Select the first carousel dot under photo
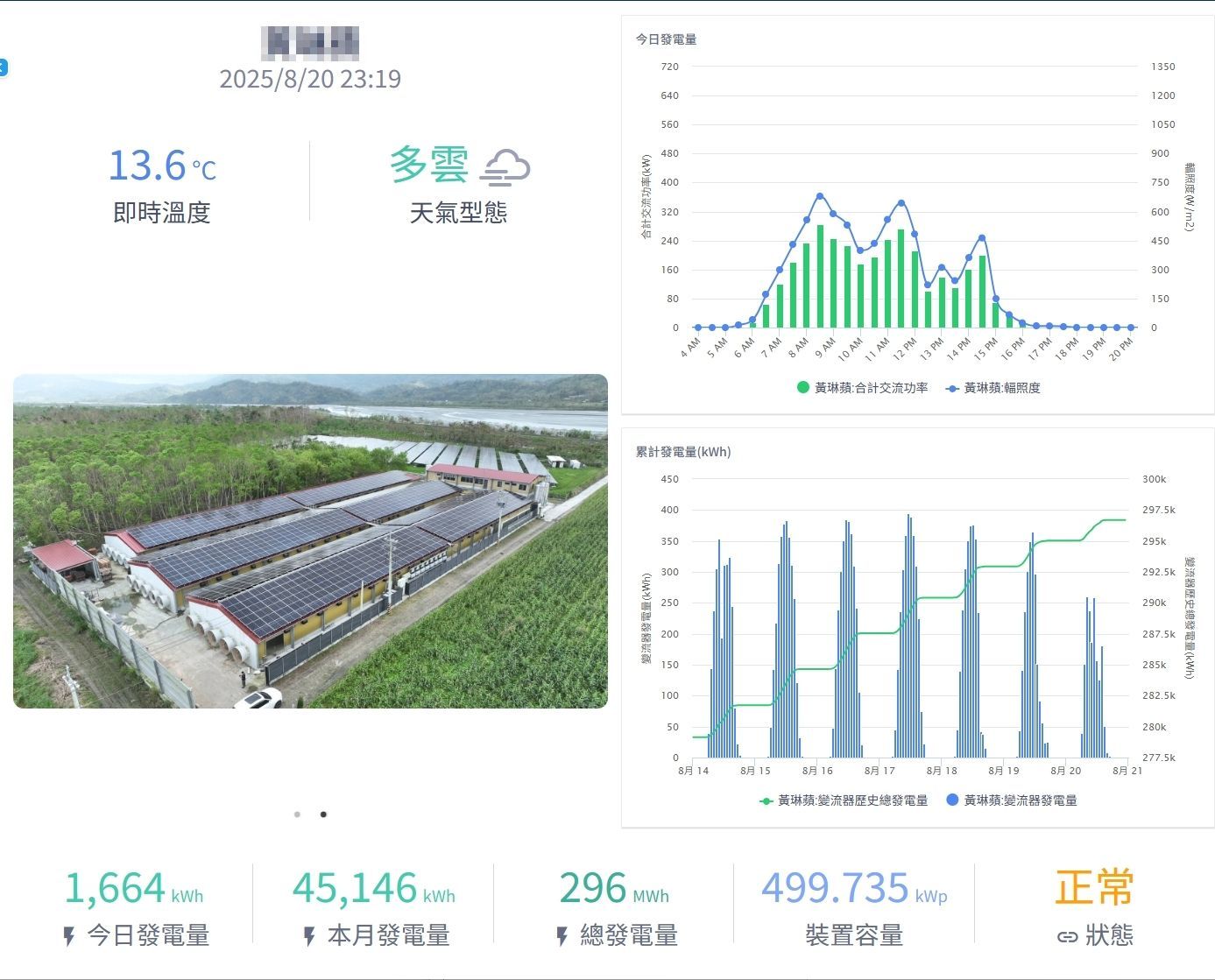1215x980 pixels. pos(298,814)
